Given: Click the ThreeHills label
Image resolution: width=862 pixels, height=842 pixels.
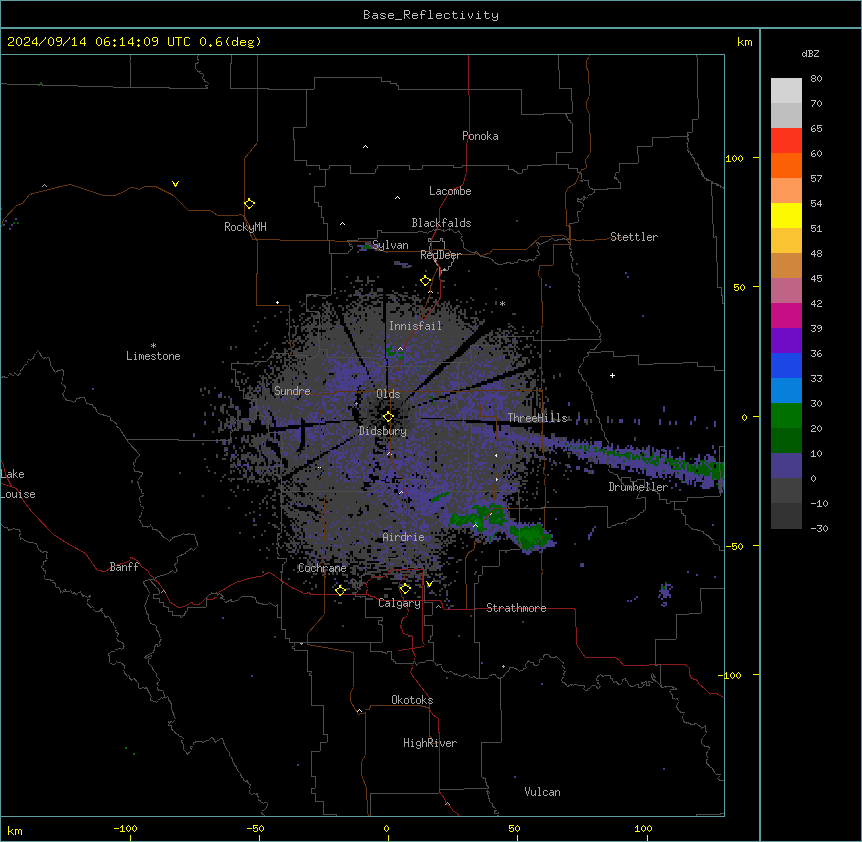Looking at the screenshot, I should tap(537, 418).
